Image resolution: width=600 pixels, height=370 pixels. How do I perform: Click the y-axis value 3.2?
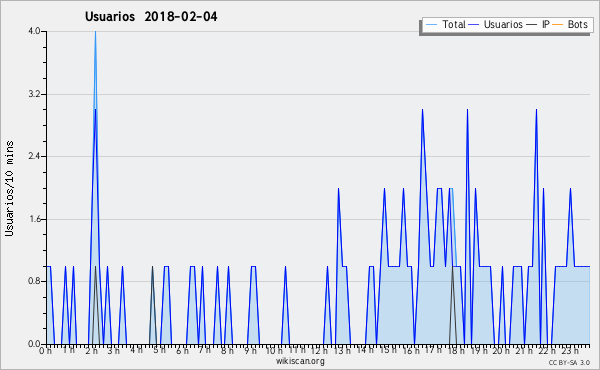(x=34, y=94)
